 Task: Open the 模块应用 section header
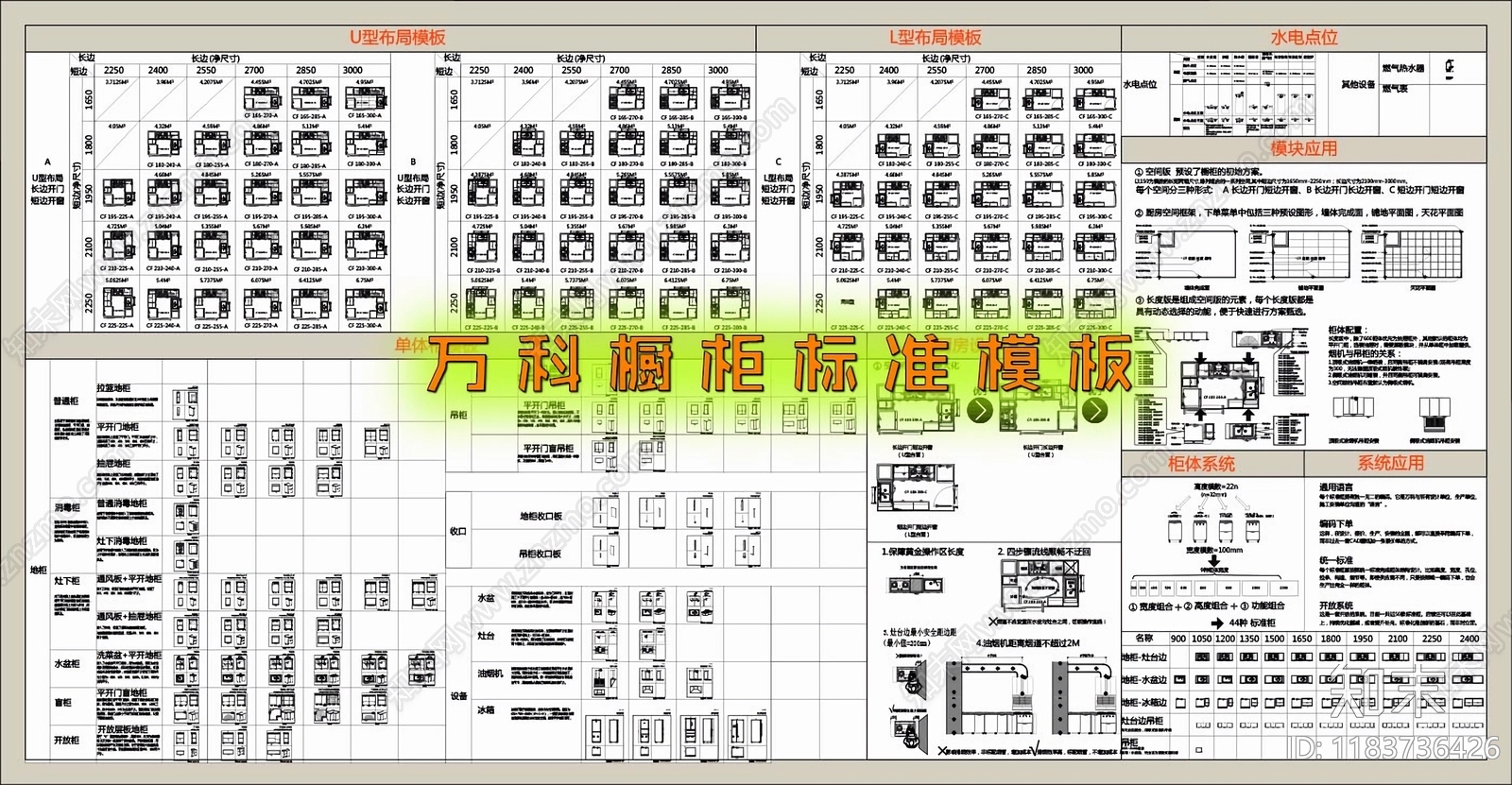coord(1304,148)
